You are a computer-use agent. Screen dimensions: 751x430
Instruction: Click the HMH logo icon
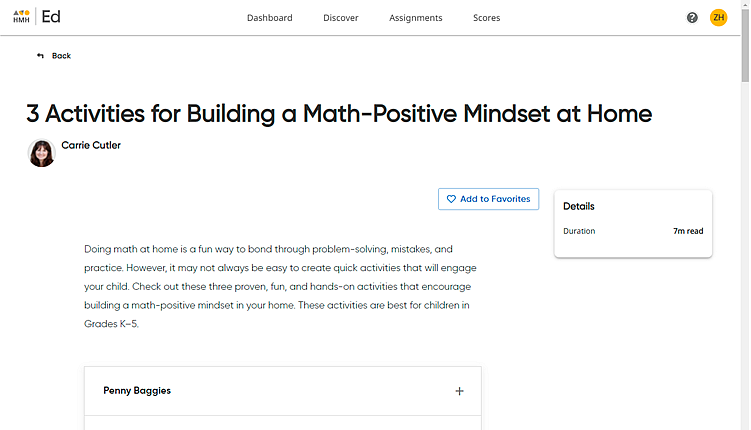click(21, 17)
